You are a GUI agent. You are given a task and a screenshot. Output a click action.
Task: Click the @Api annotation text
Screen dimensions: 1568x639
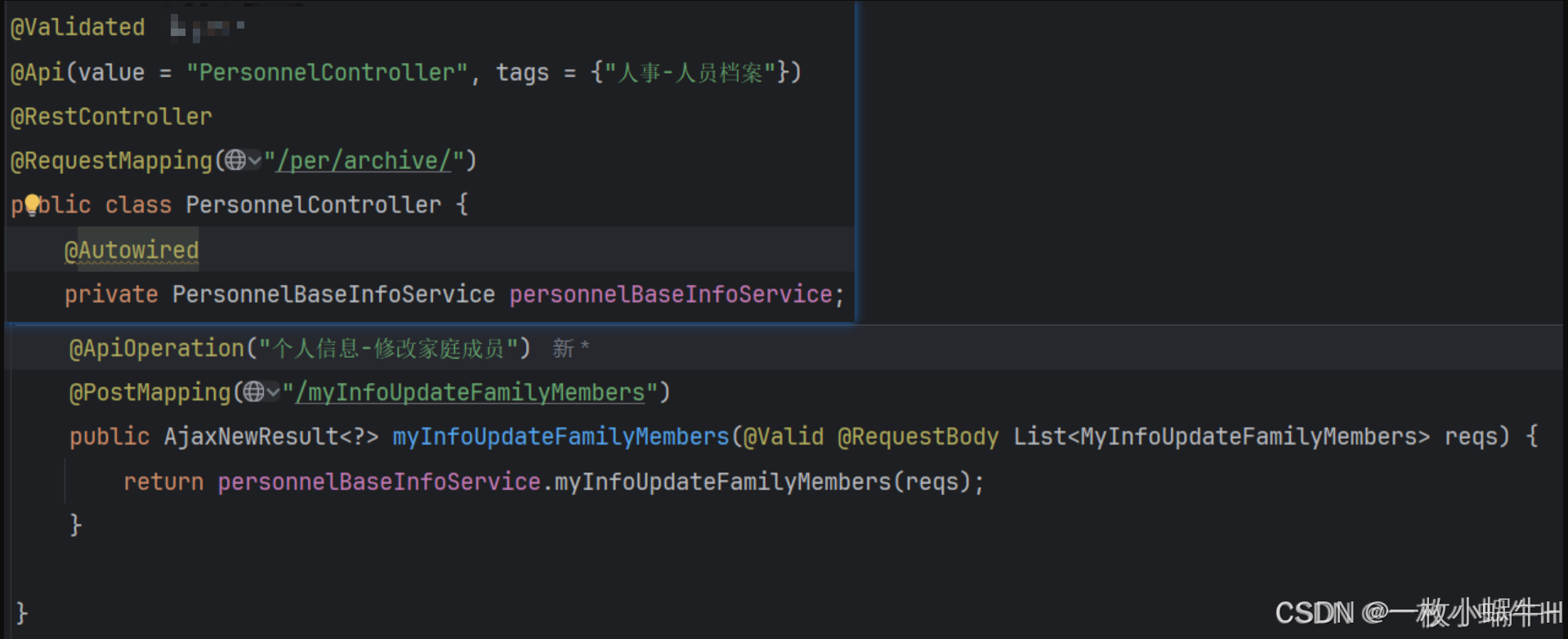[x=37, y=73]
